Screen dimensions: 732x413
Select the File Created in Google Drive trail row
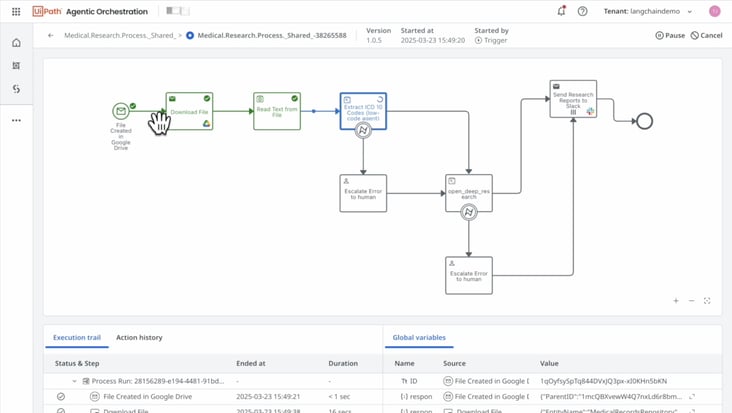[x=213, y=397]
